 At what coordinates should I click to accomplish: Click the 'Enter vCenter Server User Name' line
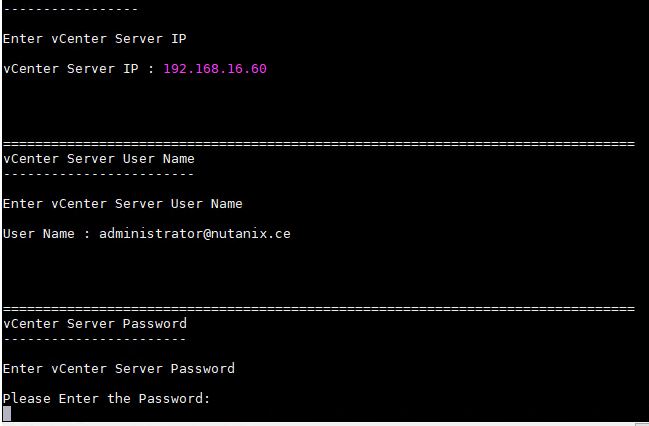point(123,204)
